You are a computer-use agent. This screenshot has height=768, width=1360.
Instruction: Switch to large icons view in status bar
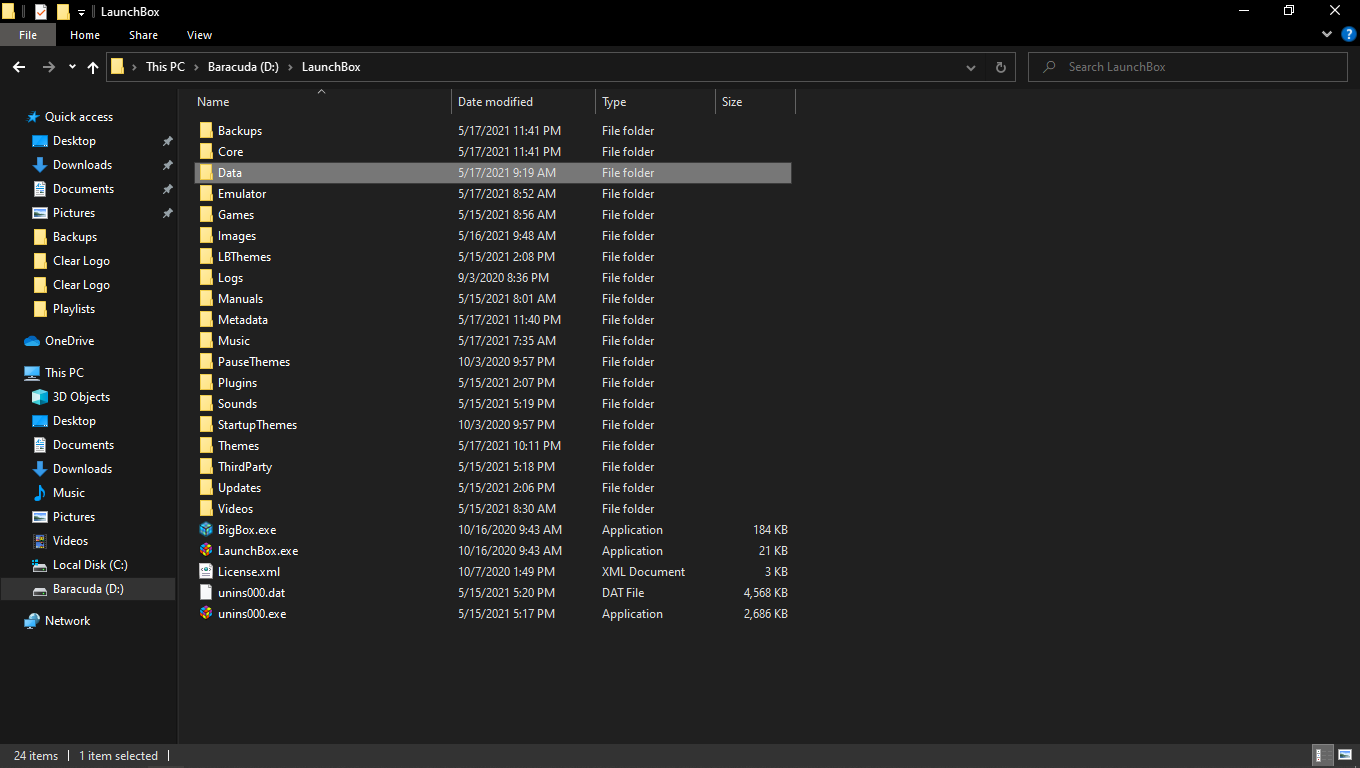[1343, 755]
